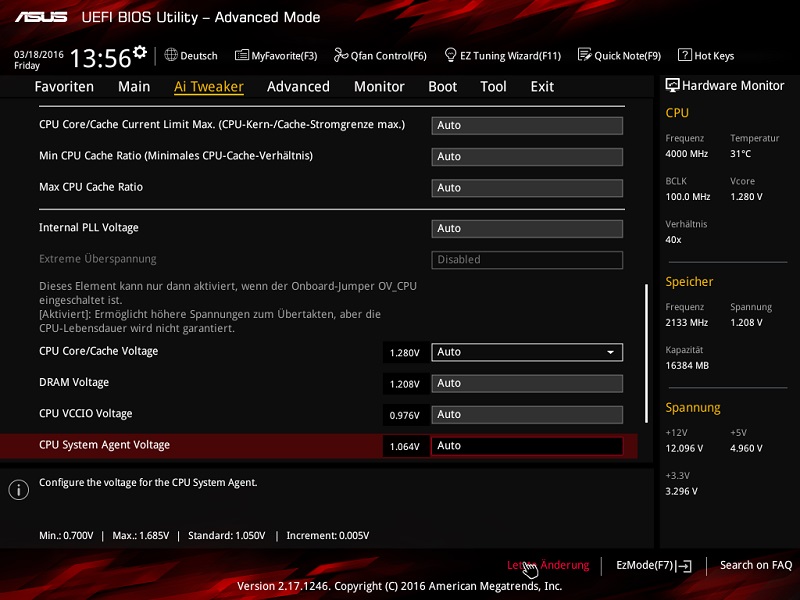800x600 pixels.
Task: Launch EZ Tuning Wizard(F11)
Action: coord(503,56)
